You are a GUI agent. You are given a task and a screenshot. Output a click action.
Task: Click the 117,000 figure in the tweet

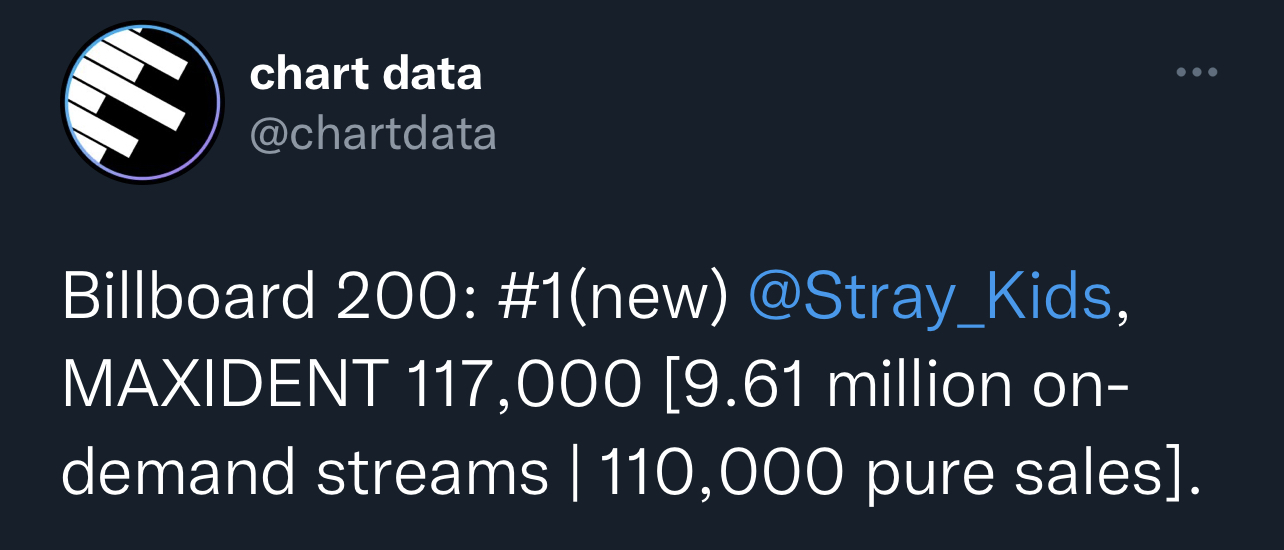524,385
